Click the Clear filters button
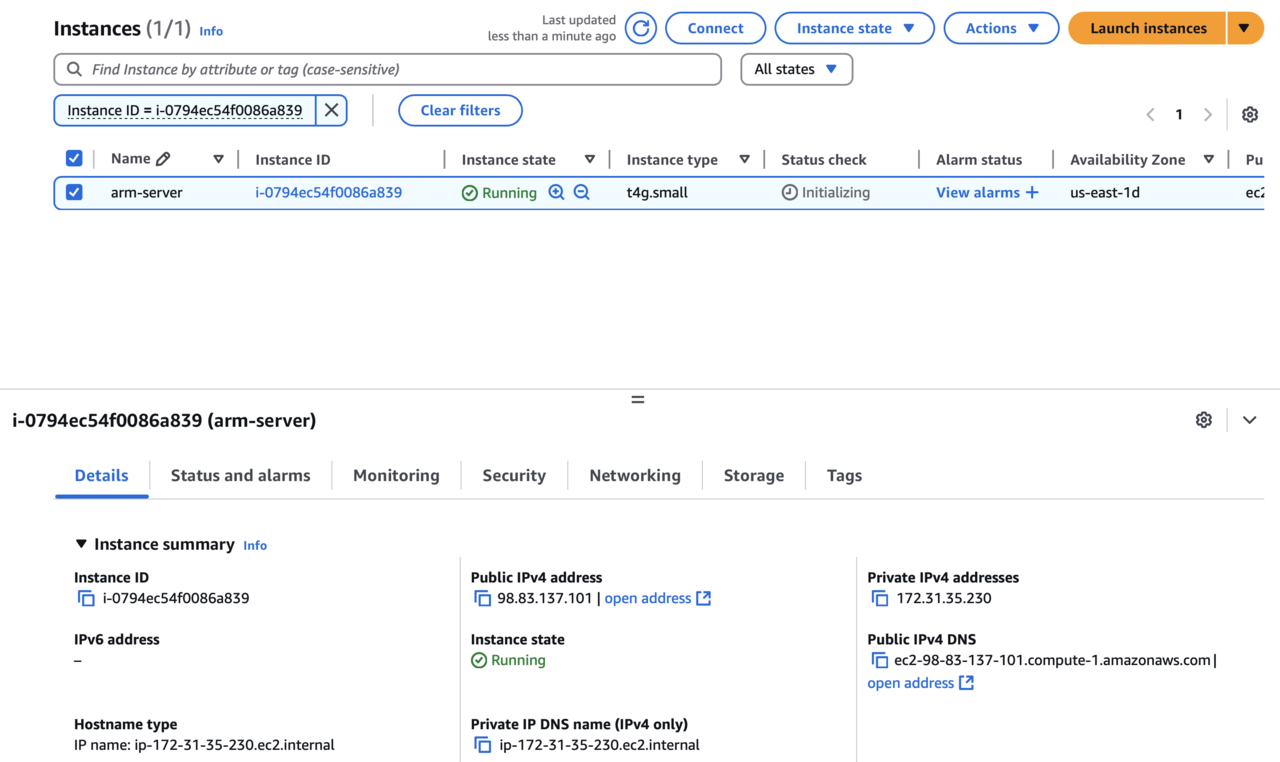This screenshot has width=1280, height=762. (460, 110)
